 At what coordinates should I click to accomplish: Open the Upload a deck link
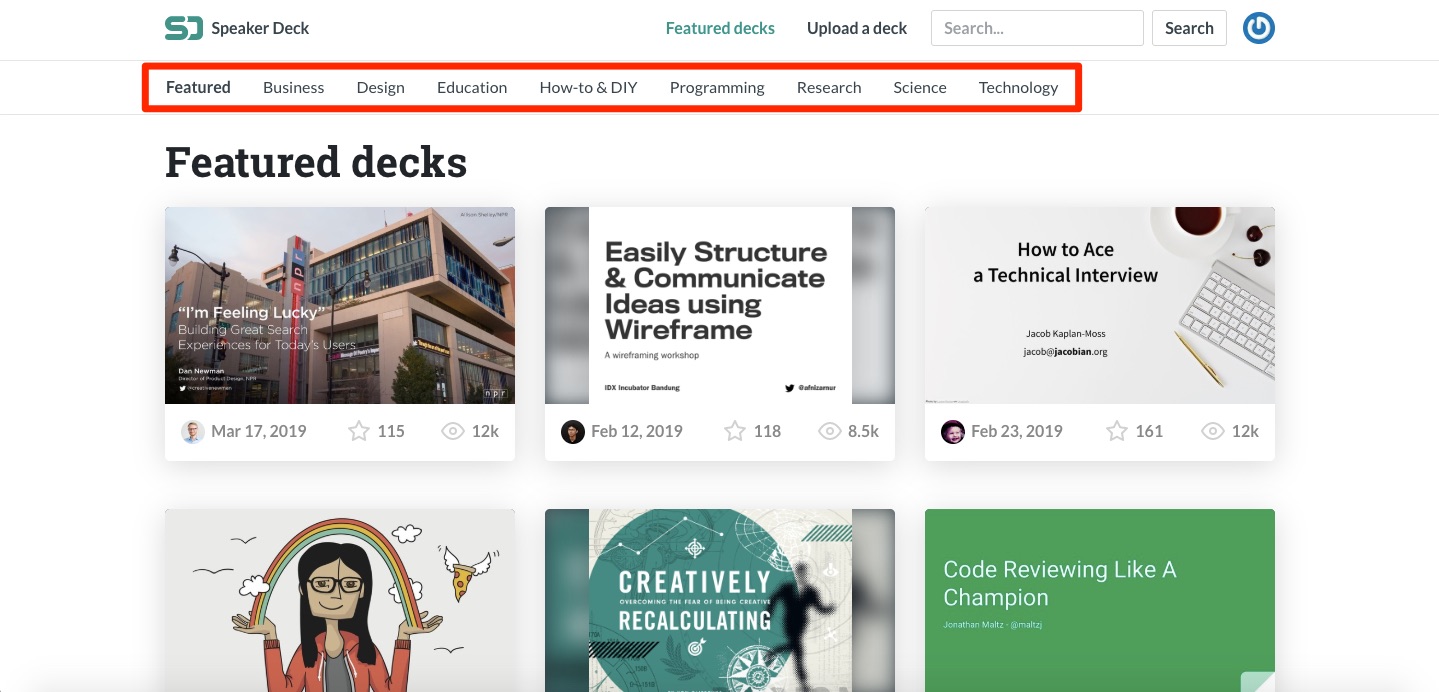coord(856,28)
